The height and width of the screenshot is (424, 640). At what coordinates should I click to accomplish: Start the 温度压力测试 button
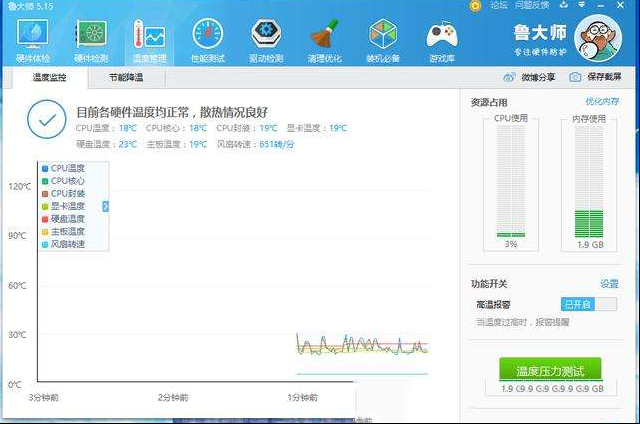tap(550, 371)
